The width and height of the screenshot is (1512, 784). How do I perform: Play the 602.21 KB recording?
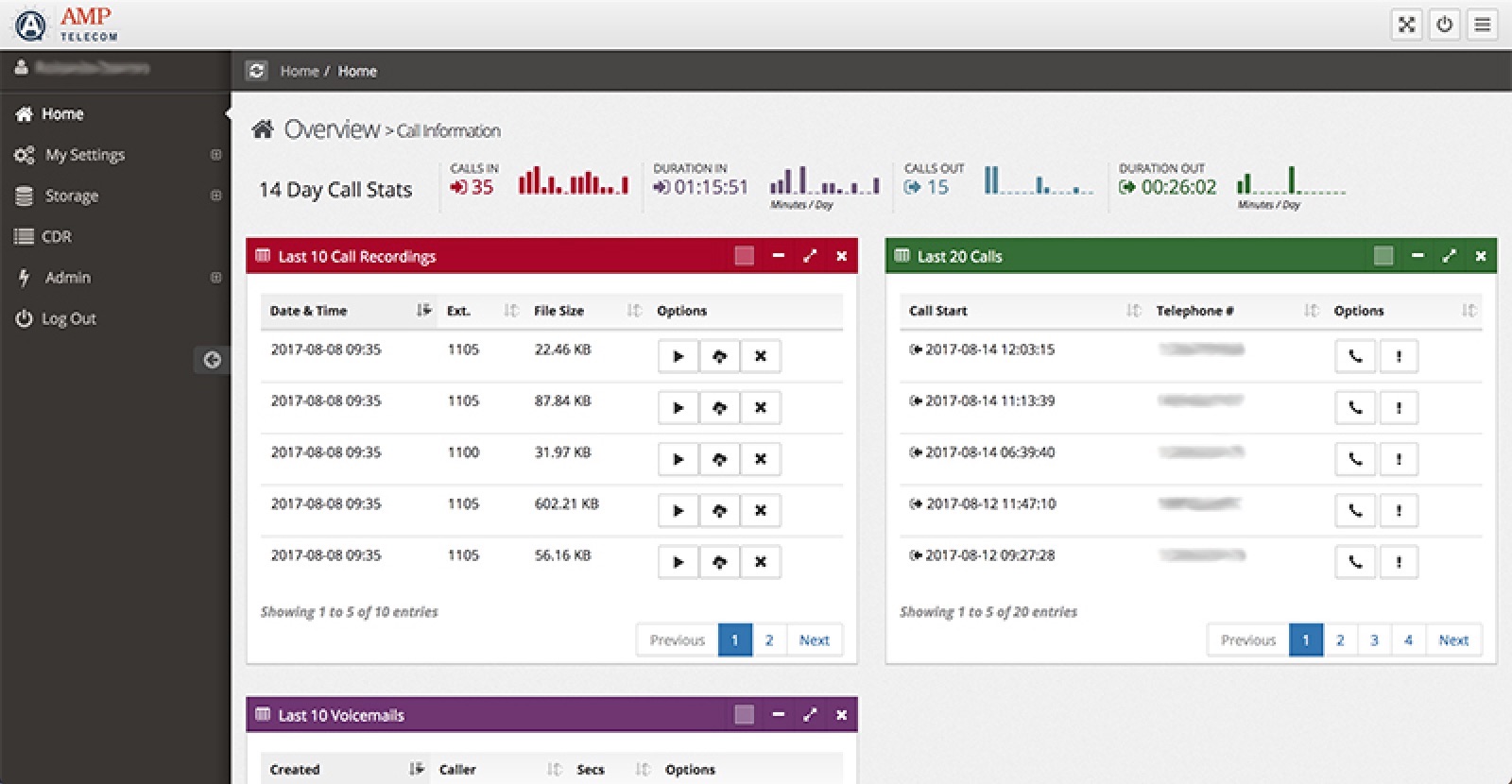click(x=678, y=511)
